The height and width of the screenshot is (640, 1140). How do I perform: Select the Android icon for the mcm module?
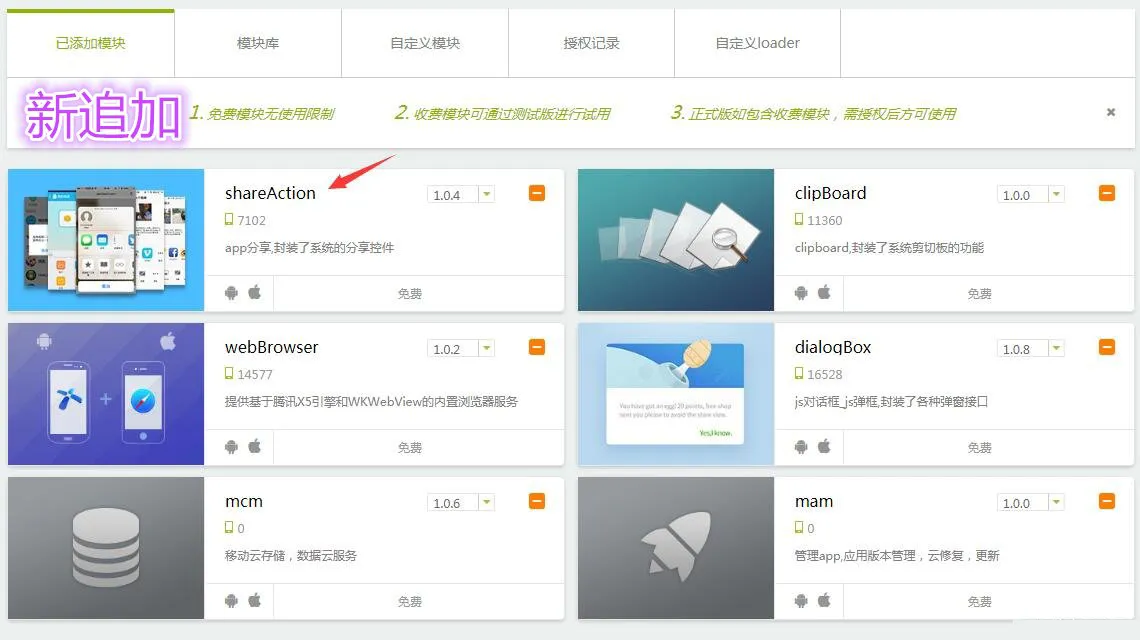point(231,601)
